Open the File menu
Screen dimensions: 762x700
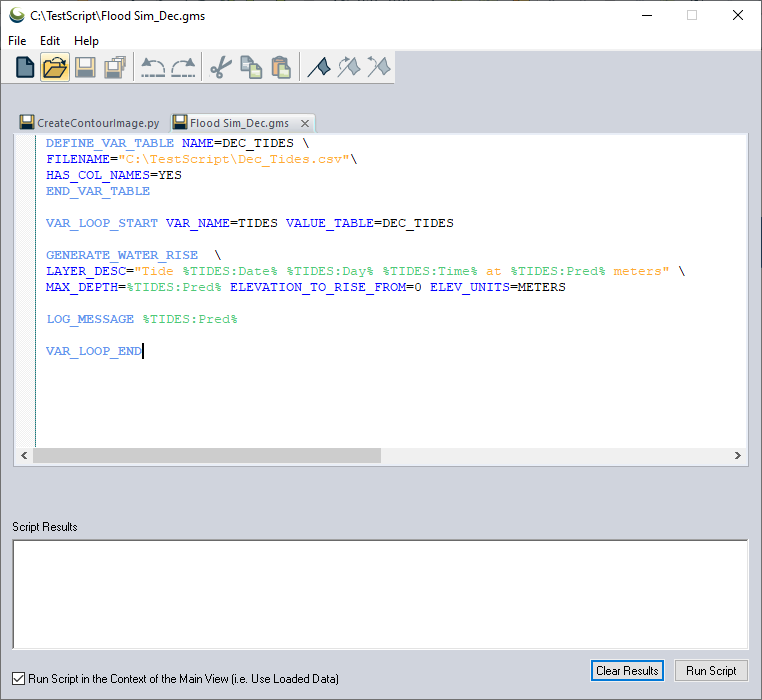pos(17,41)
